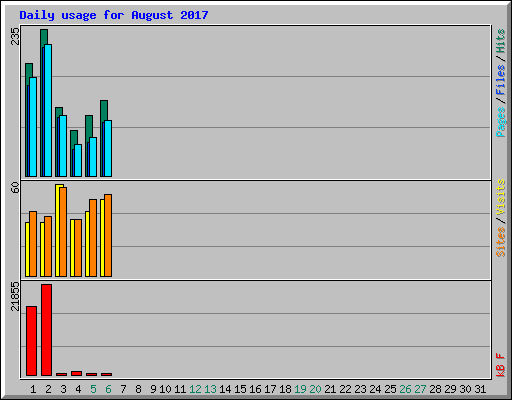Click day 19 weekend label

pyautogui.click(x=300, y=389)
